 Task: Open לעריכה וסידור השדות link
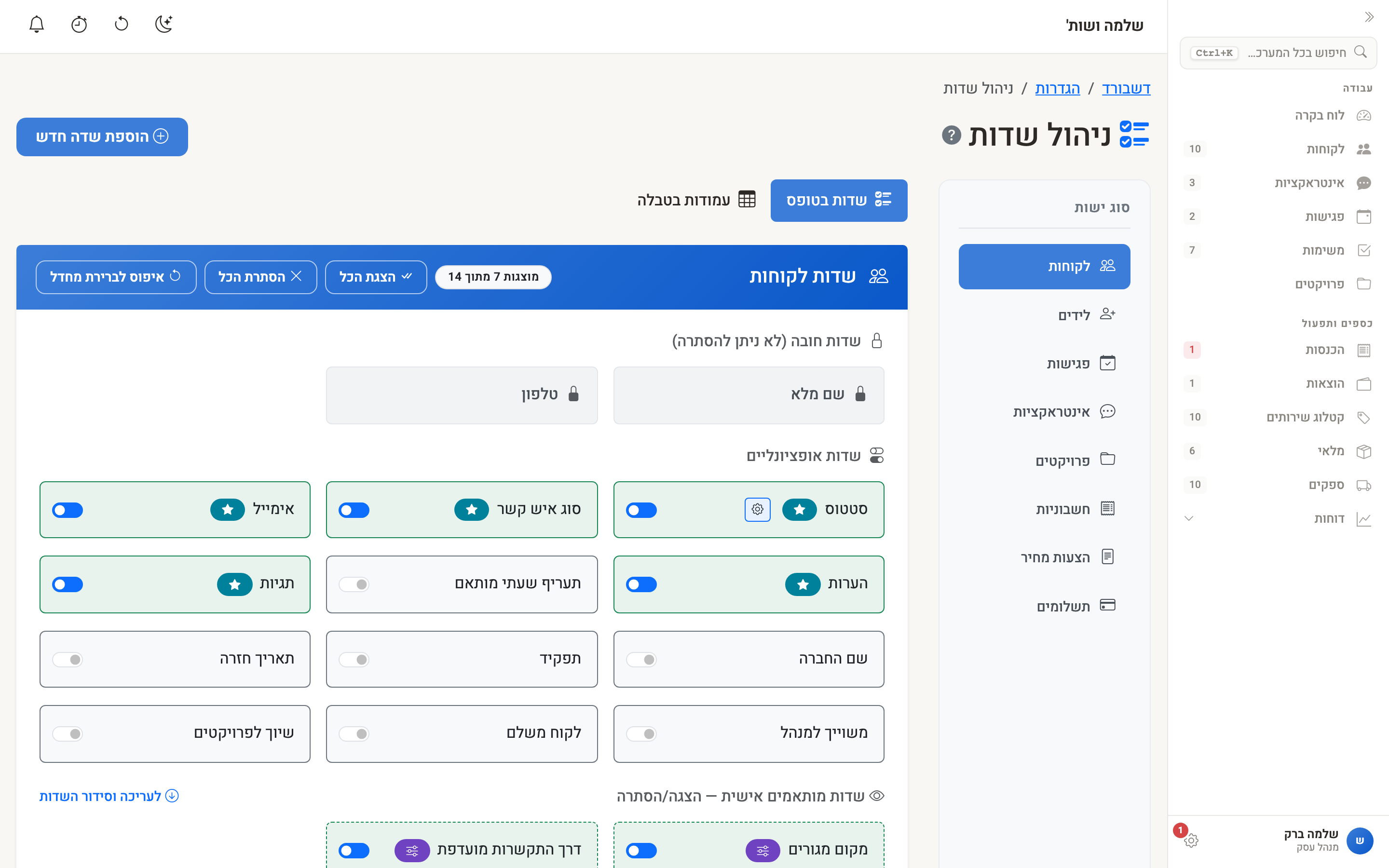click(109, 796)
